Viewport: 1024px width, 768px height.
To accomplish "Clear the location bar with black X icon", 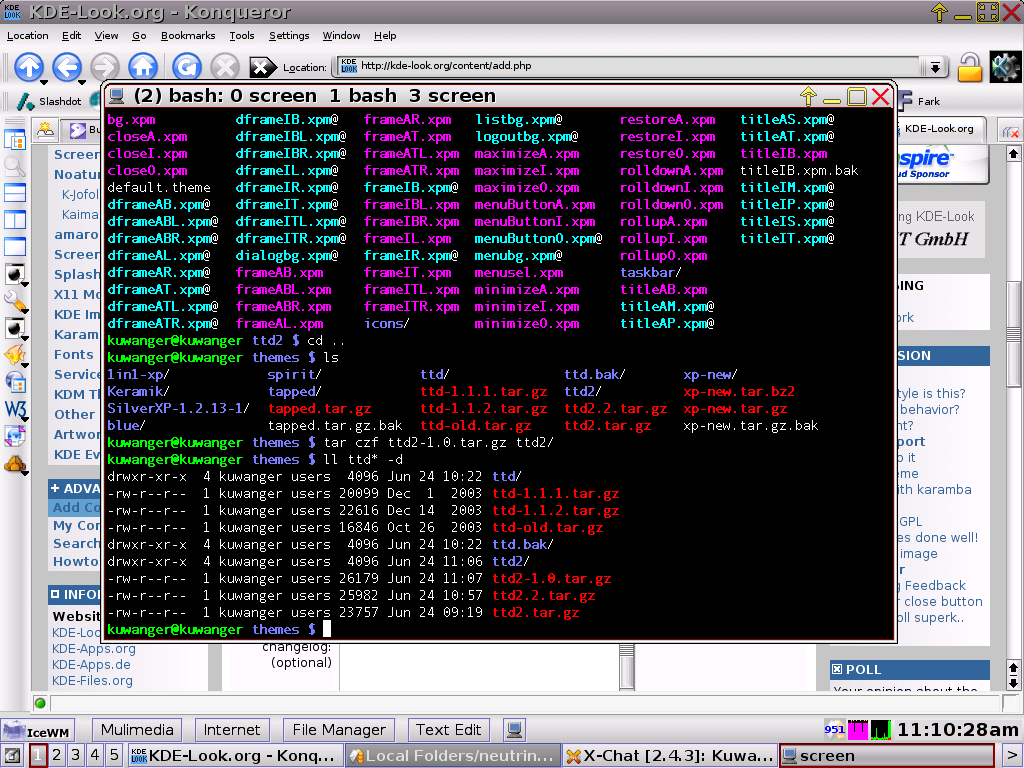I will point(261,67).
